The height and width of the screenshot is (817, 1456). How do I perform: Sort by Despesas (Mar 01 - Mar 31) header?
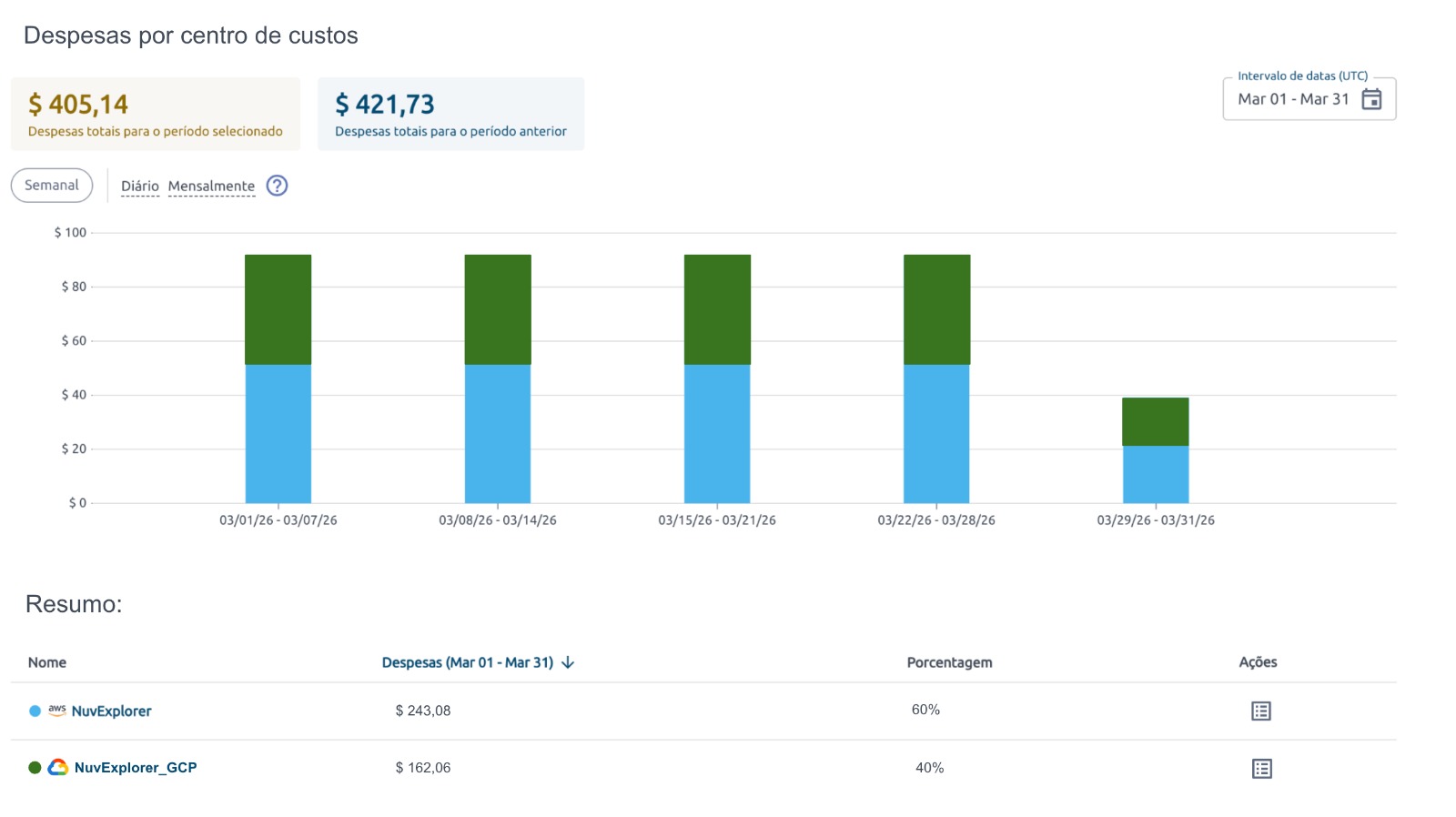tap(468, 662)
